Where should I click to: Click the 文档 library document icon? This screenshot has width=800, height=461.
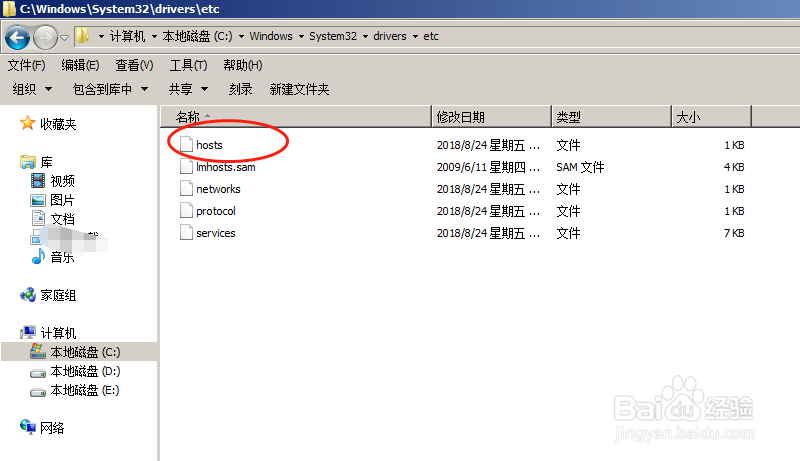click(x=38, y=218)
